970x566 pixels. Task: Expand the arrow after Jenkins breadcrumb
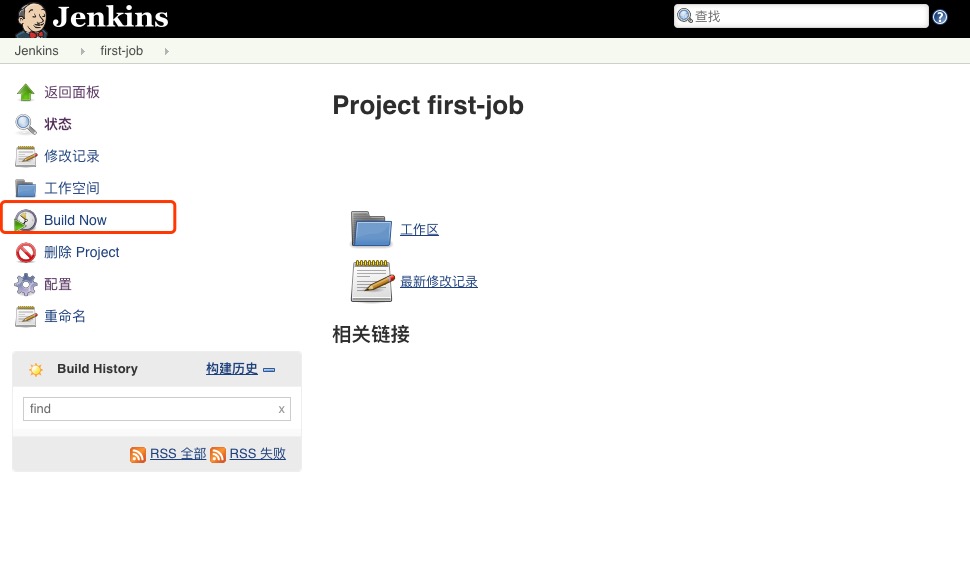point(82,51)
